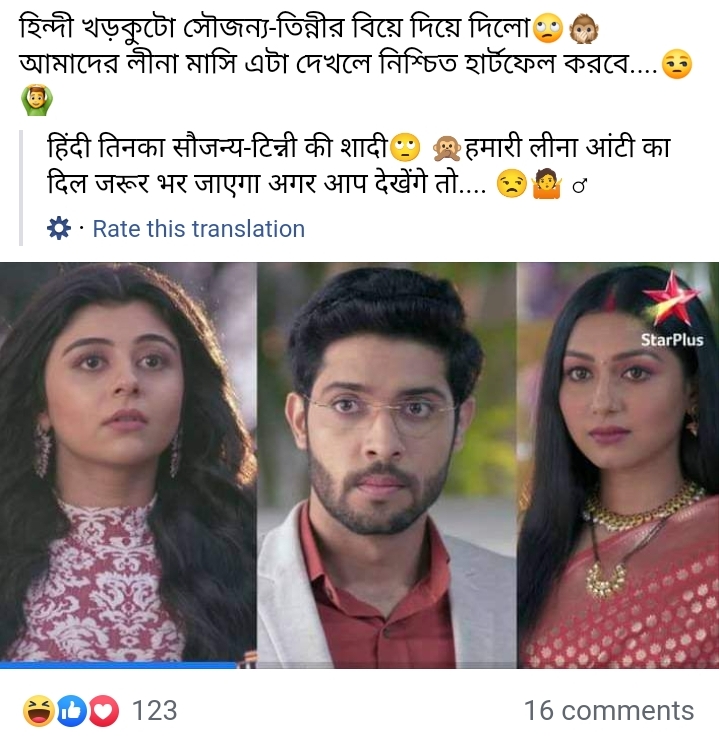Open the 16 comments link
The height and width of the screenshot is (745, 719).
click(x=609, y=710)
